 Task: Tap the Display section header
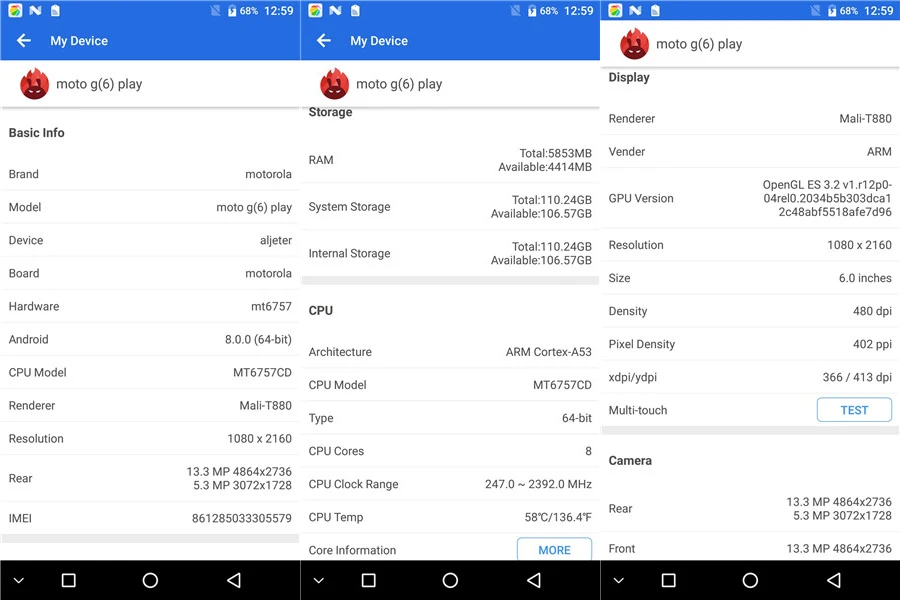click(629, 78)
